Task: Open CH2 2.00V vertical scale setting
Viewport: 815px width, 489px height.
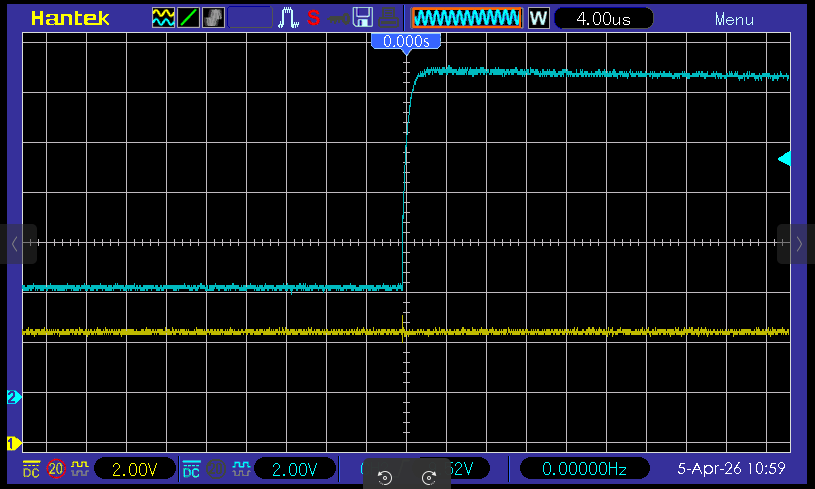Action: [295, 469]
